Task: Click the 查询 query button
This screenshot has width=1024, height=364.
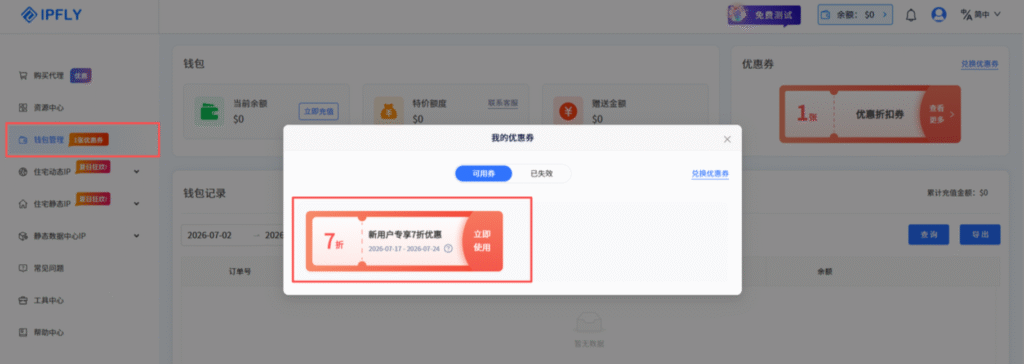Action: [929, 235]
